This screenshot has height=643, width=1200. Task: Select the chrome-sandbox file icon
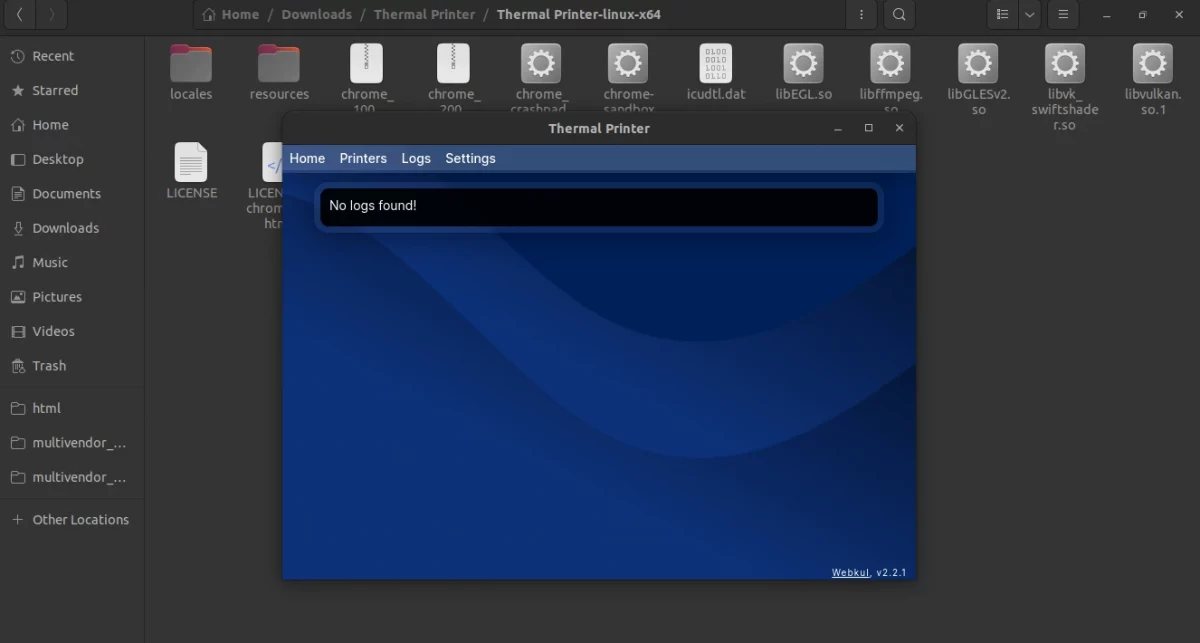627,62
